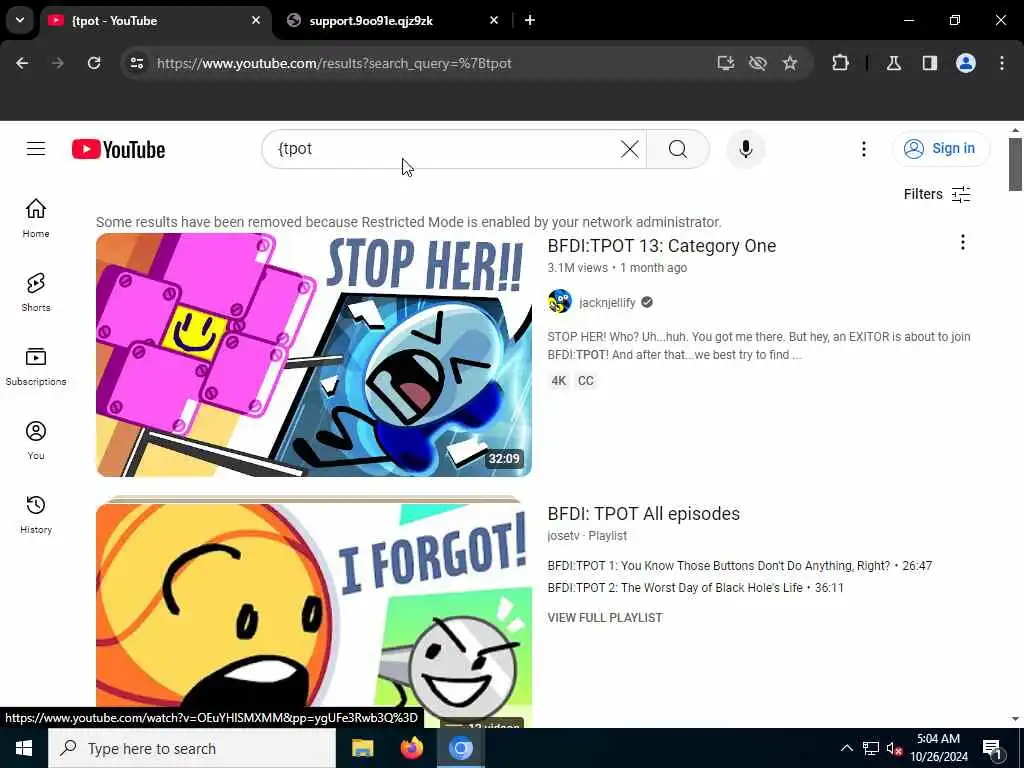Open the Filters options
The height and width of the screenshot is (768, 1024).
click(x=937, y=194)
